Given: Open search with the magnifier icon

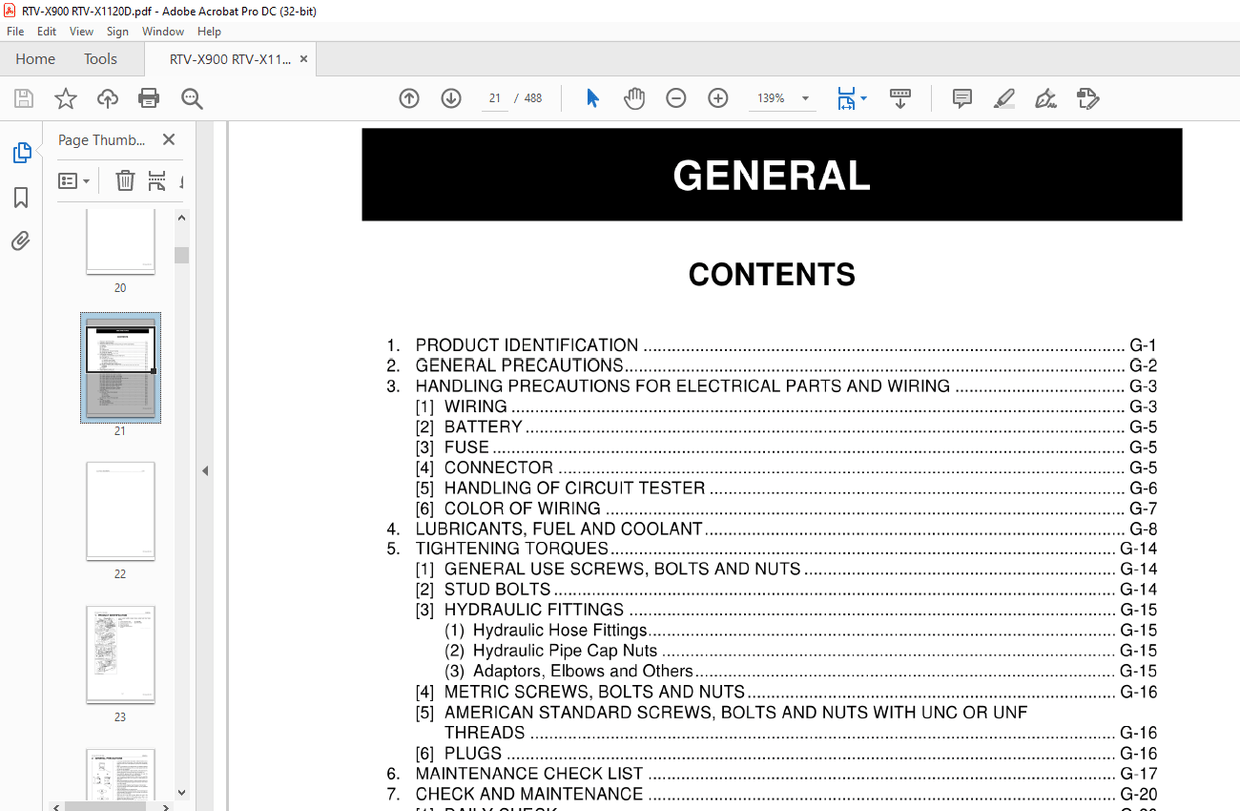Looking at the screenshot, I should click(191, 98).
